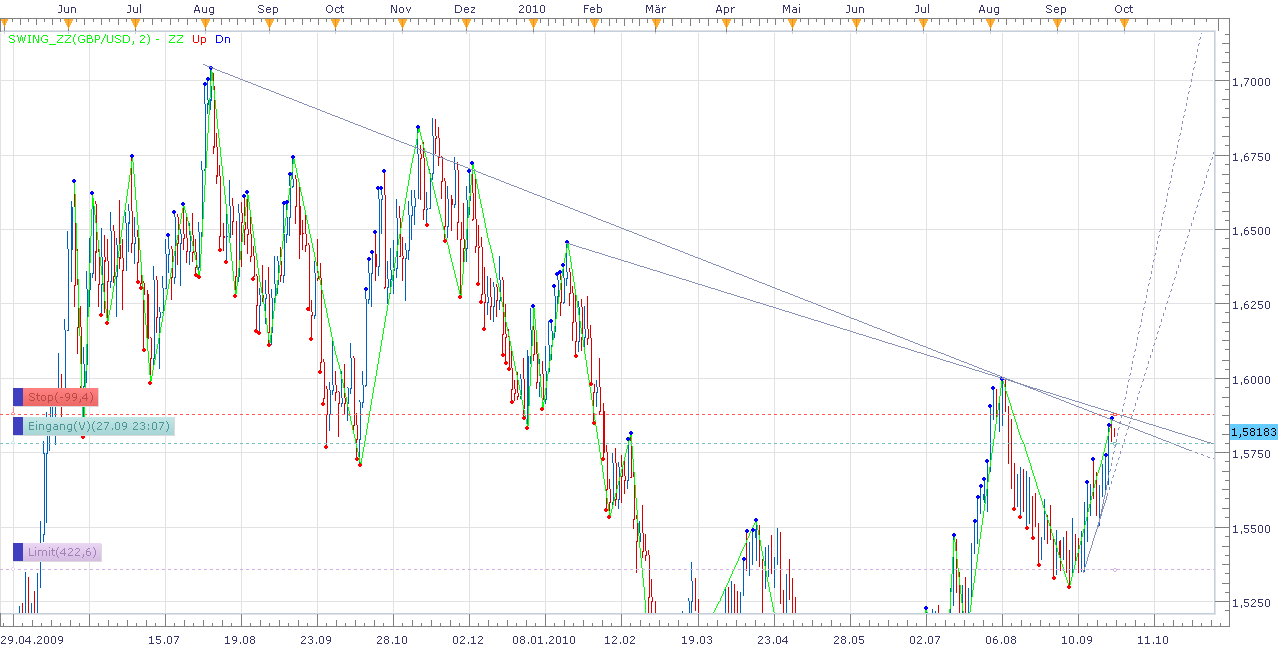Select the Stop(-99,4) order label
Image resolution: width=1286 pixels, height=651 pixels.
click(61, 397)
